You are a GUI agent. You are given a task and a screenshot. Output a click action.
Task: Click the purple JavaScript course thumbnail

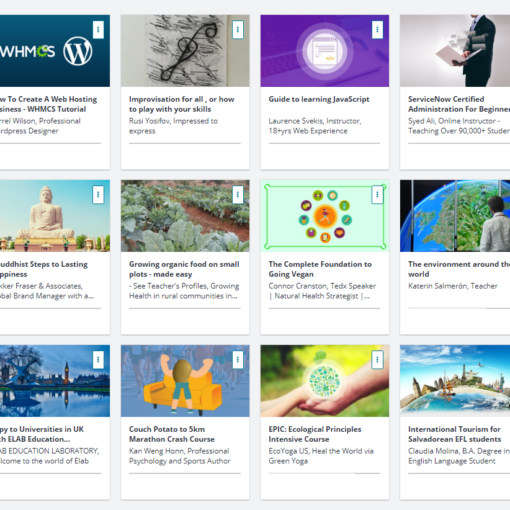click(x=325, y=51)
